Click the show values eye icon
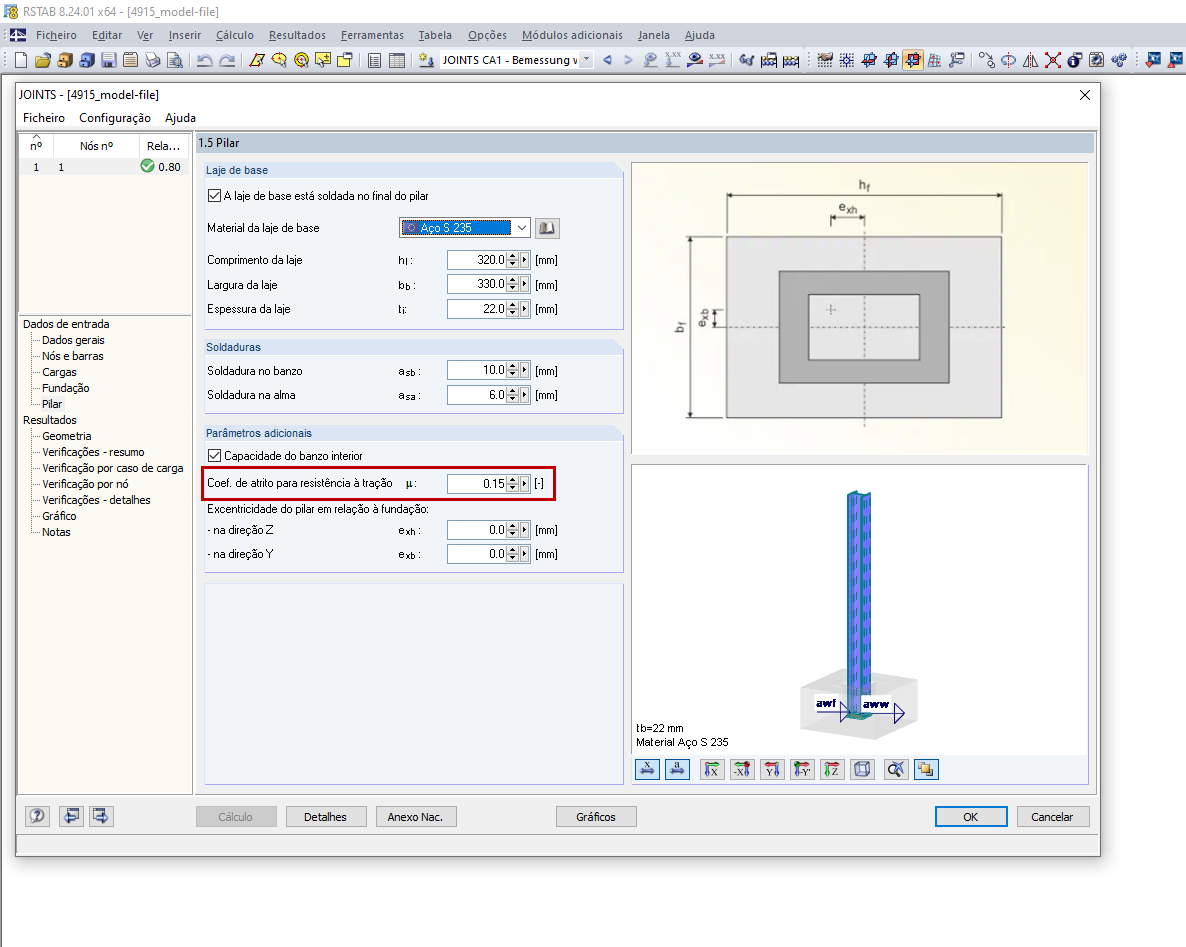 (695, 60)
